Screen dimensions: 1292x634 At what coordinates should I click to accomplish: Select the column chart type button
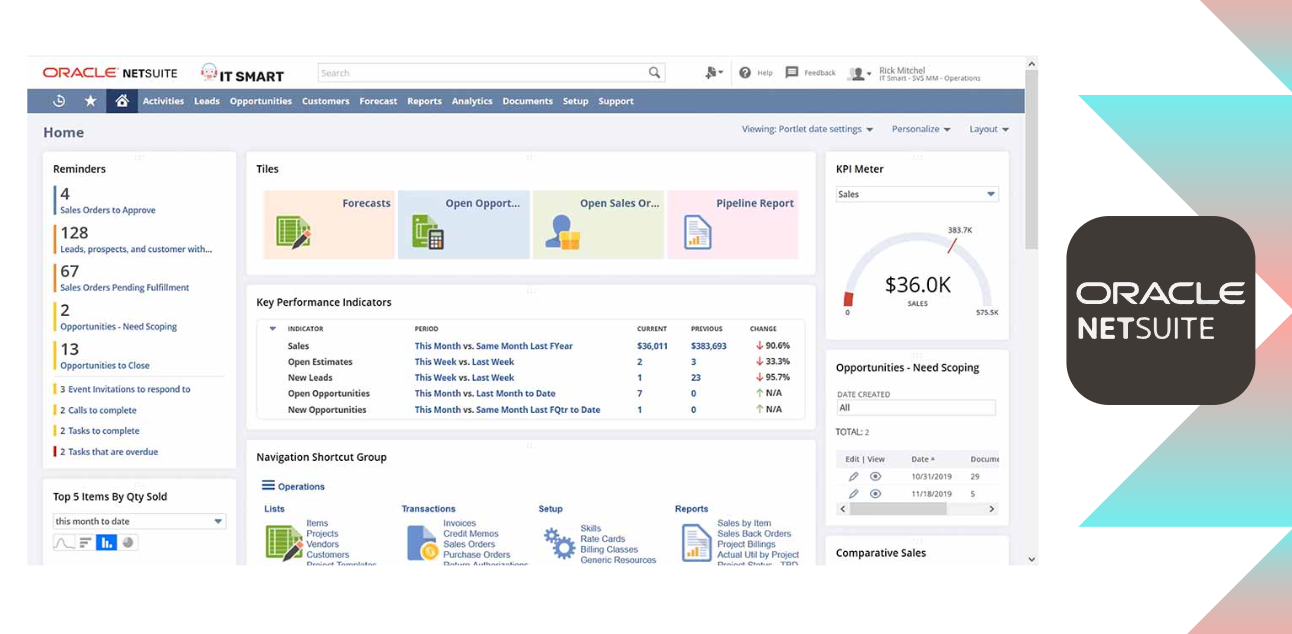(106, 543)
